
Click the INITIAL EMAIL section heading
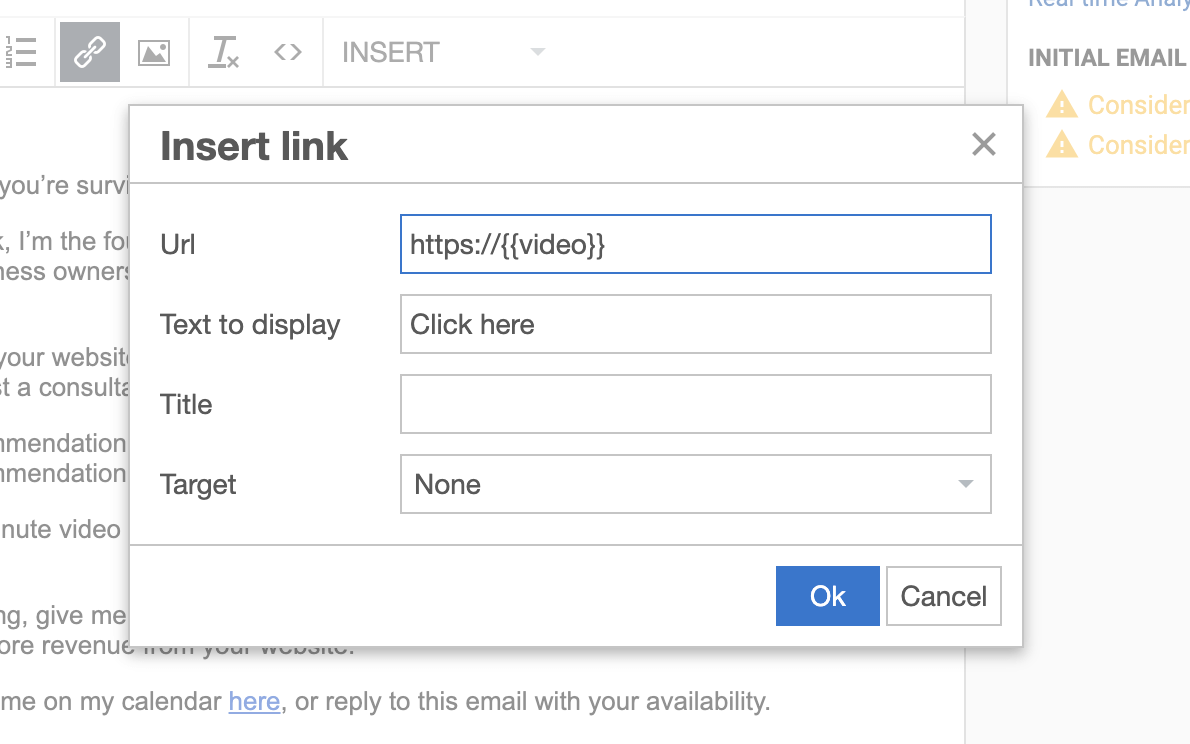(1106, 58)
